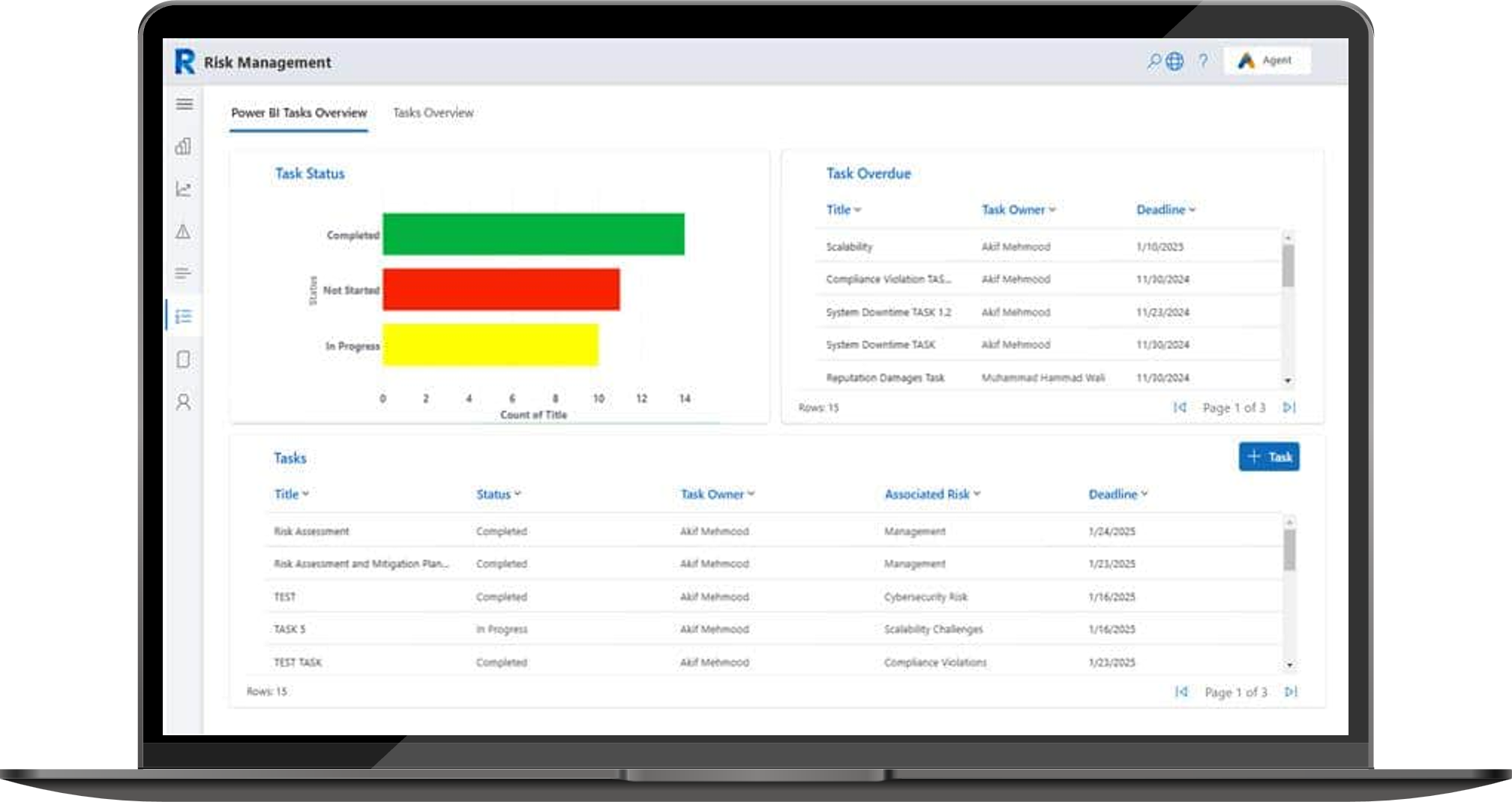Click the question mark help icon
Screen dimensions: 1512x802
(1203, 61)
